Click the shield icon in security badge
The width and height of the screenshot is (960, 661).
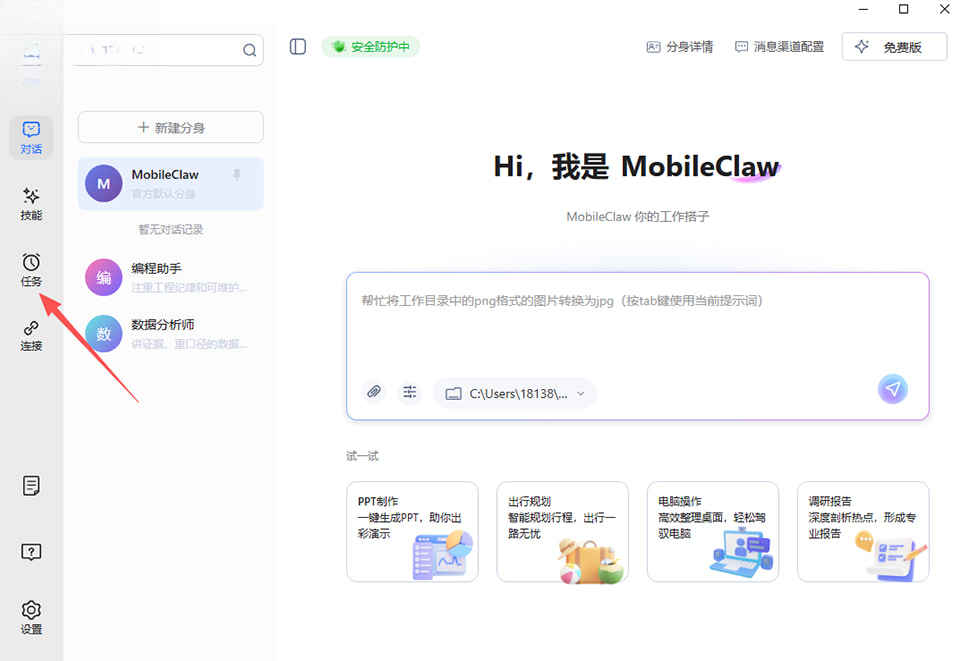pos(339,47)
